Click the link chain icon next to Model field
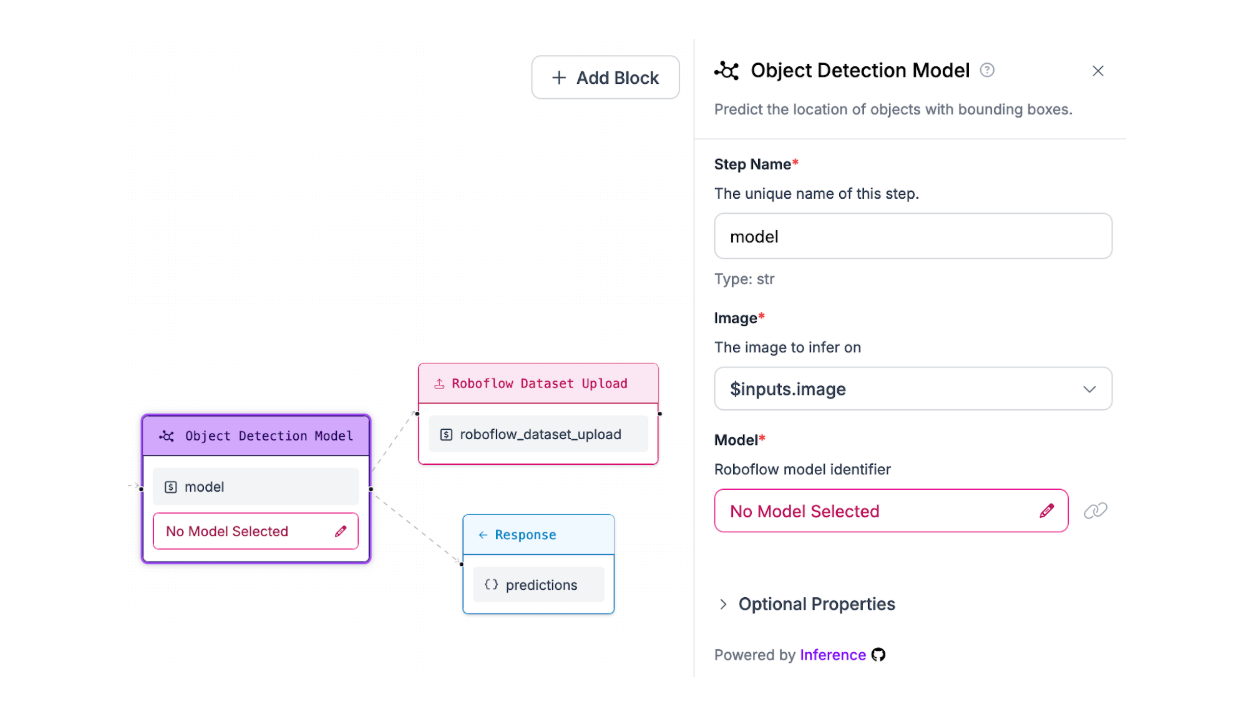Viewport: 1260px width, 708px height. point(1095,511)
